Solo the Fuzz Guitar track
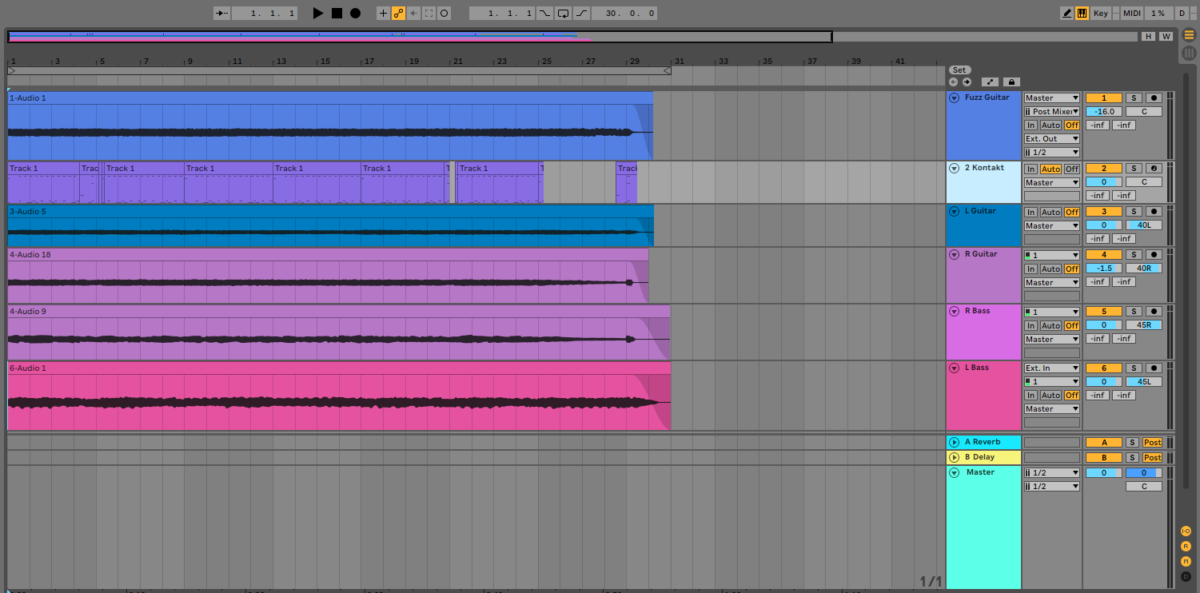This screenshot has width=1200, height=593. [x=1133, y=98]
